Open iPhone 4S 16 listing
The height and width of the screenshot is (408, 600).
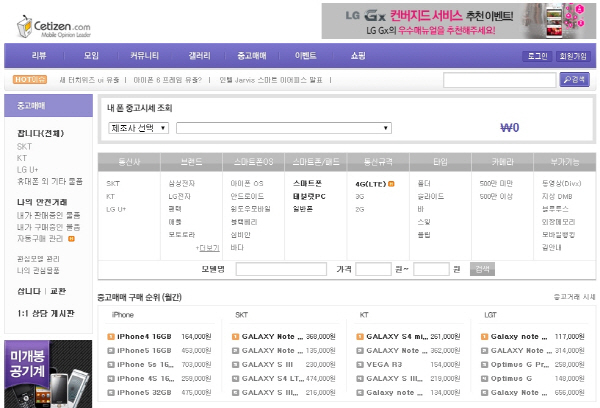click(146, 379)
